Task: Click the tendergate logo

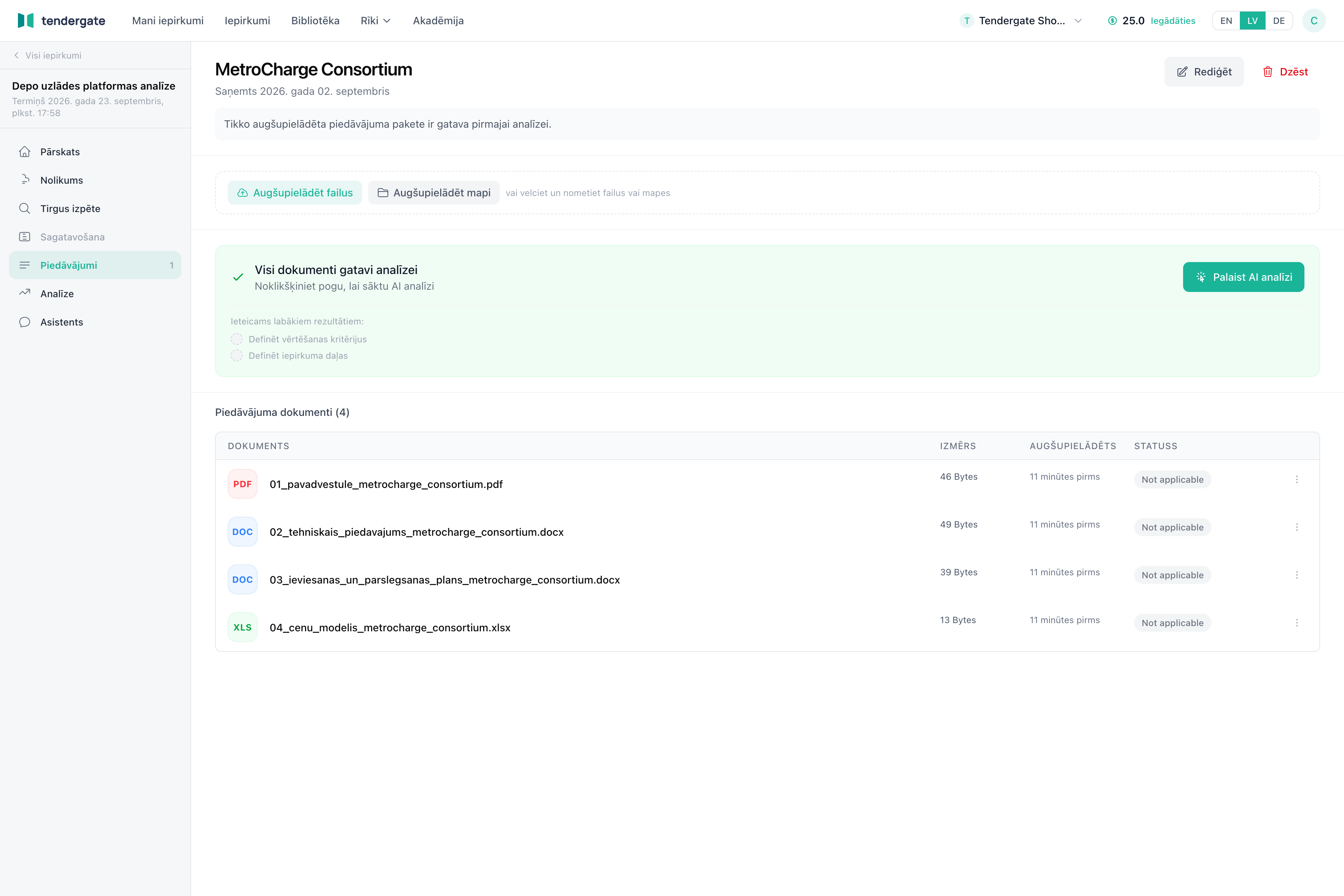Action: [x=61, y=21]
